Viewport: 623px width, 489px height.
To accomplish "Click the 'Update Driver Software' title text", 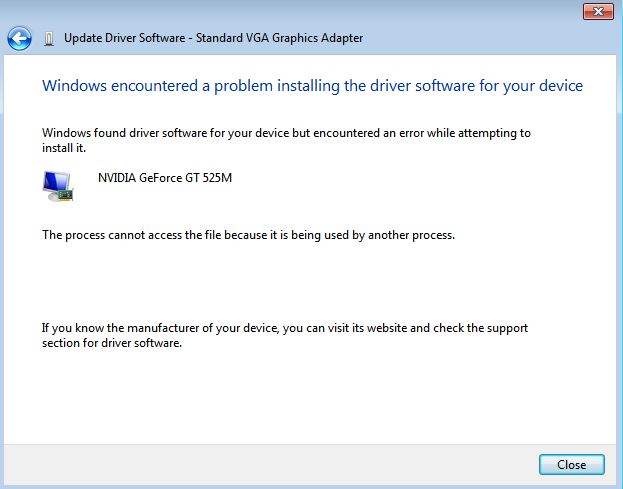I will (x=125, y=38).
